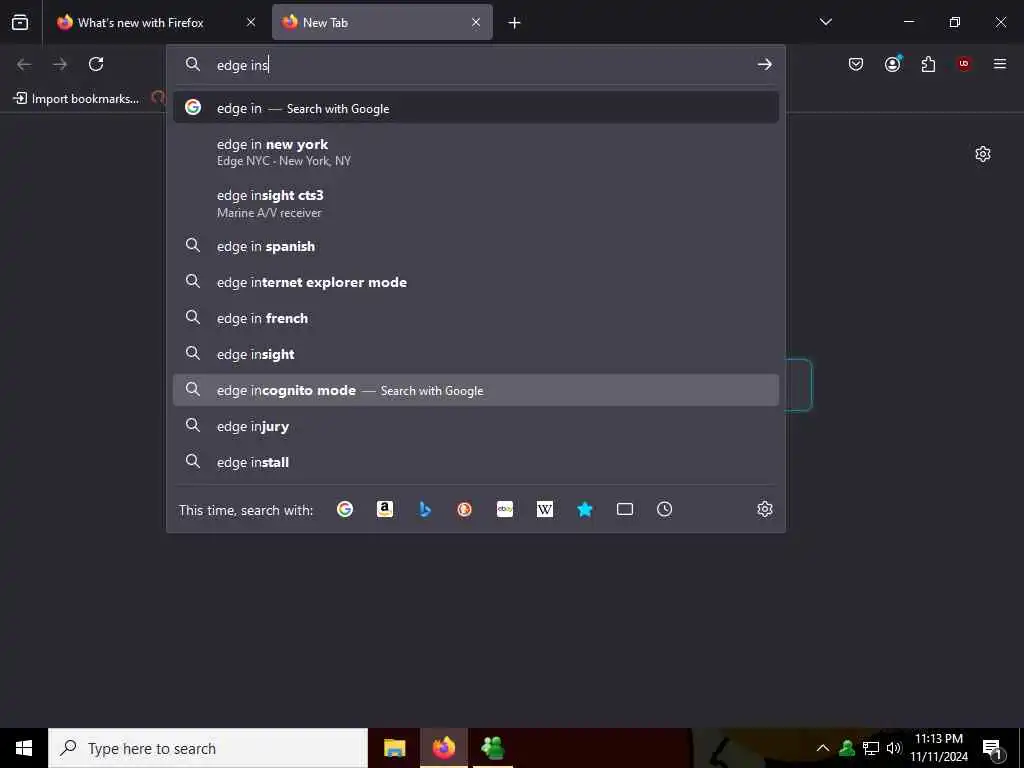Open the Firefox account menu
This screenshot has width=1024, height=768.
point(893,63)
